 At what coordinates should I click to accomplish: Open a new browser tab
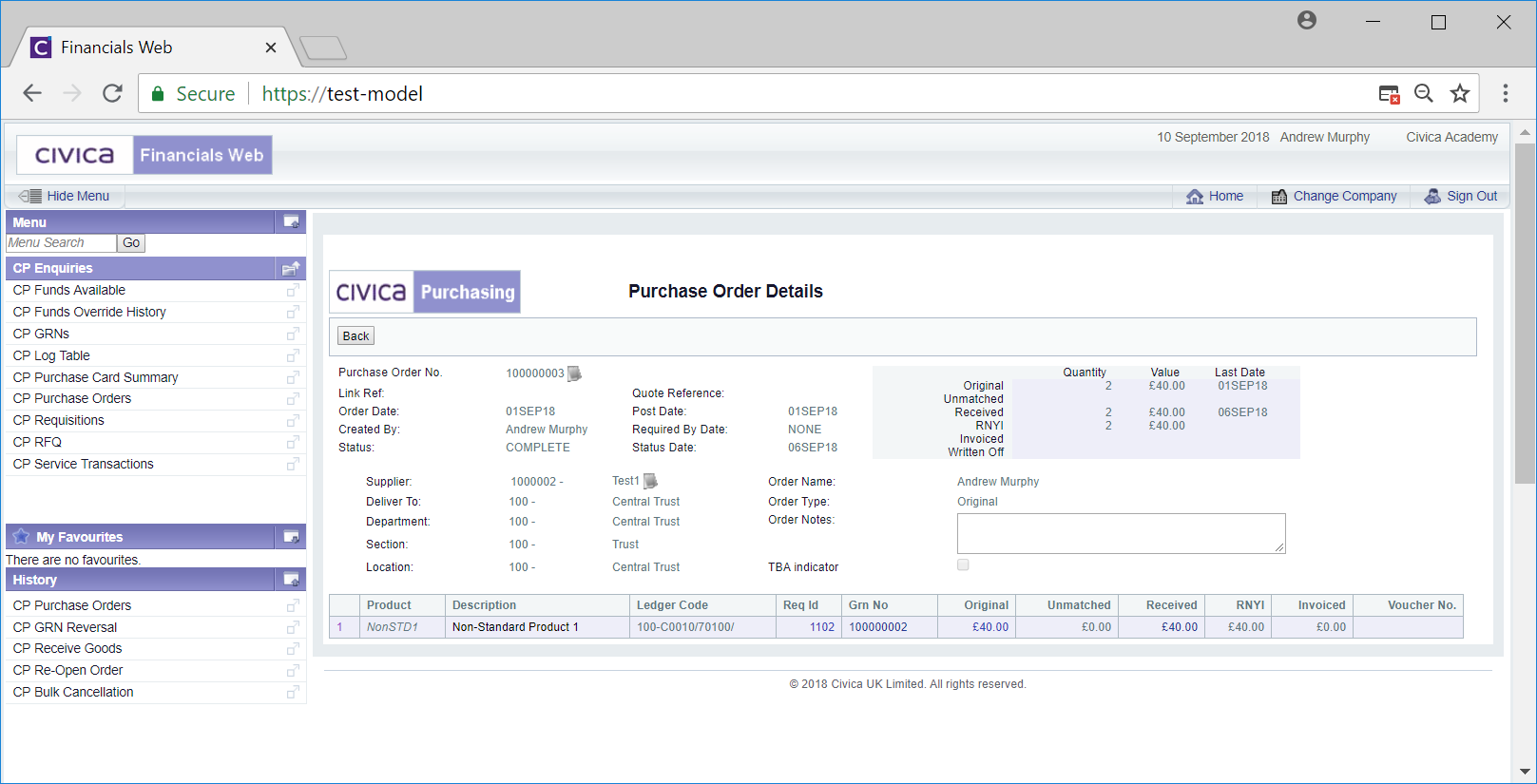(323, 48)
